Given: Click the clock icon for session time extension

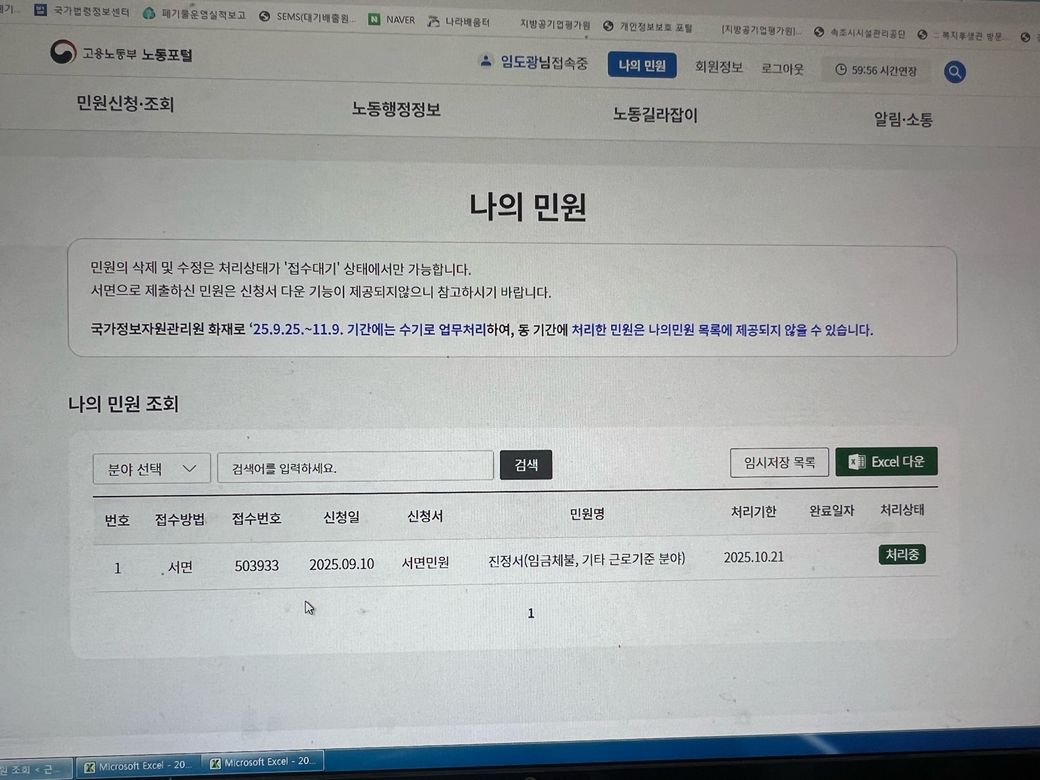Looking at the screenshot, I should point(840,70).
